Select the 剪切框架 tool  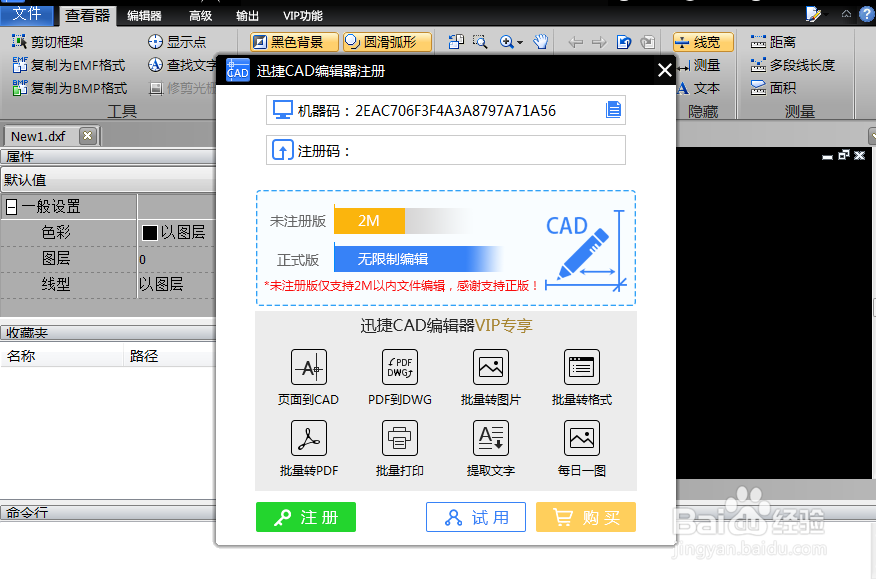pyautogui.click(x=48, y=42)
